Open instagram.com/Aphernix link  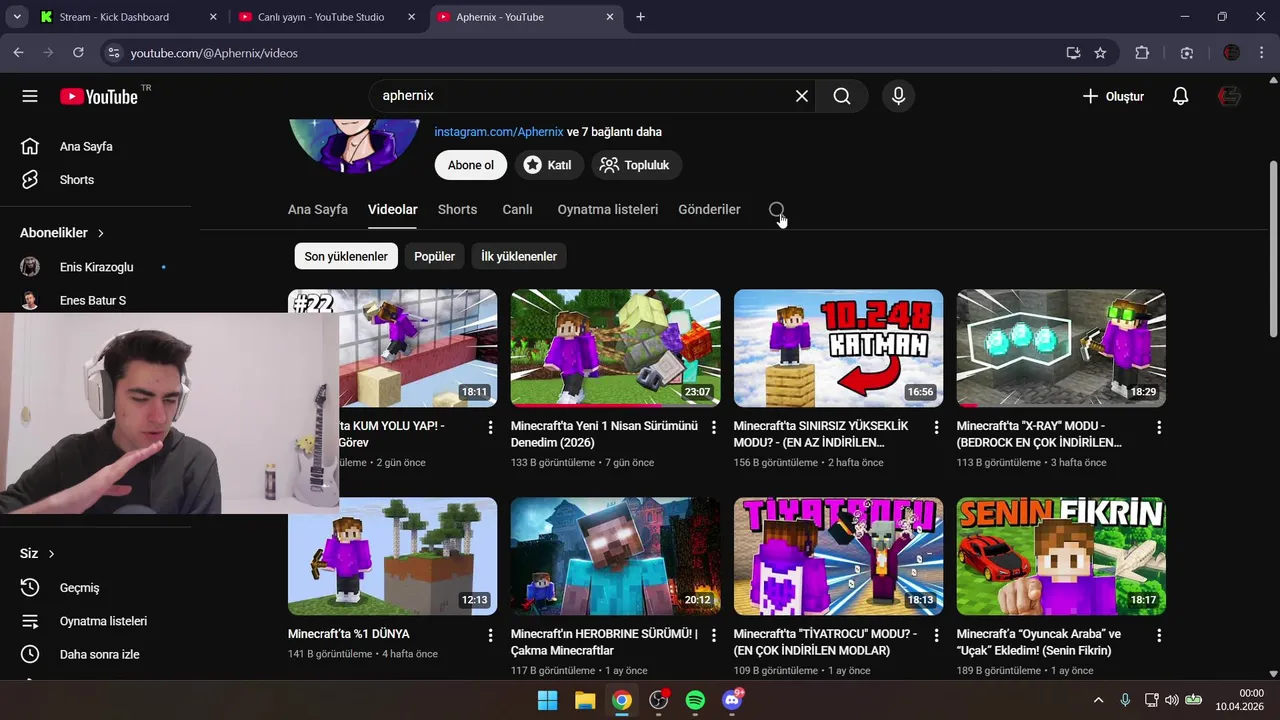[x=499, y=132]
